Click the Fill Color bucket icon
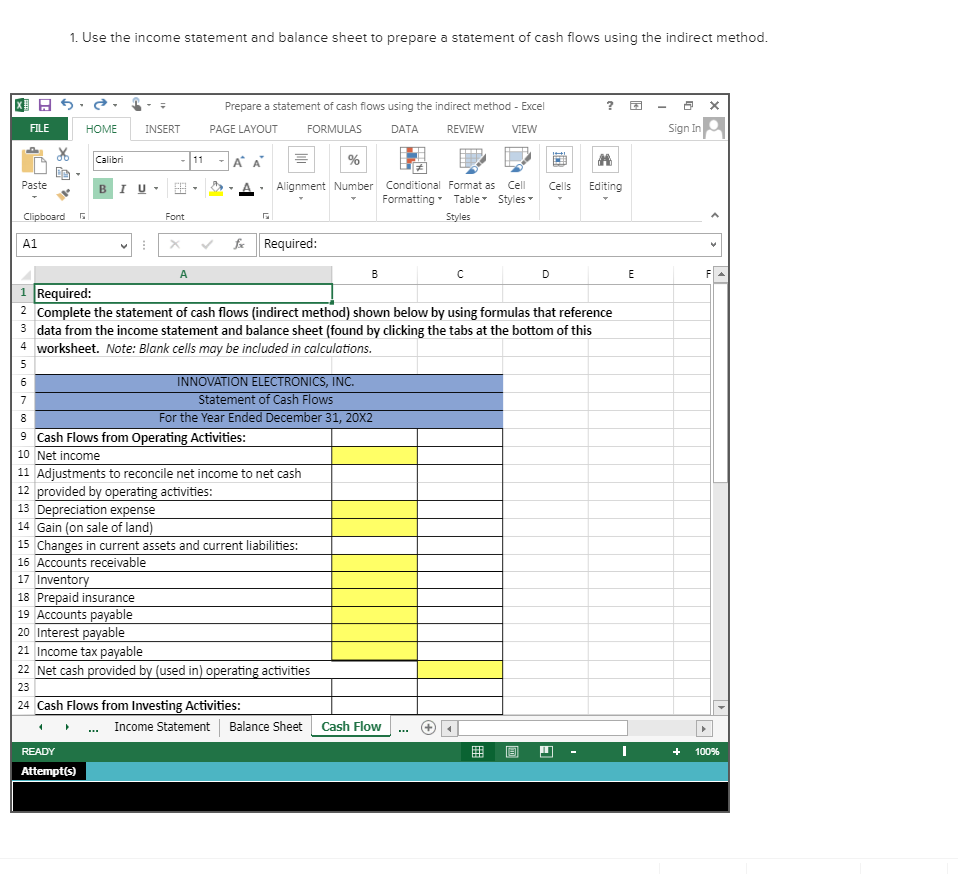The width and height of the screenshot is (958, 874). [x=214, y=189]
